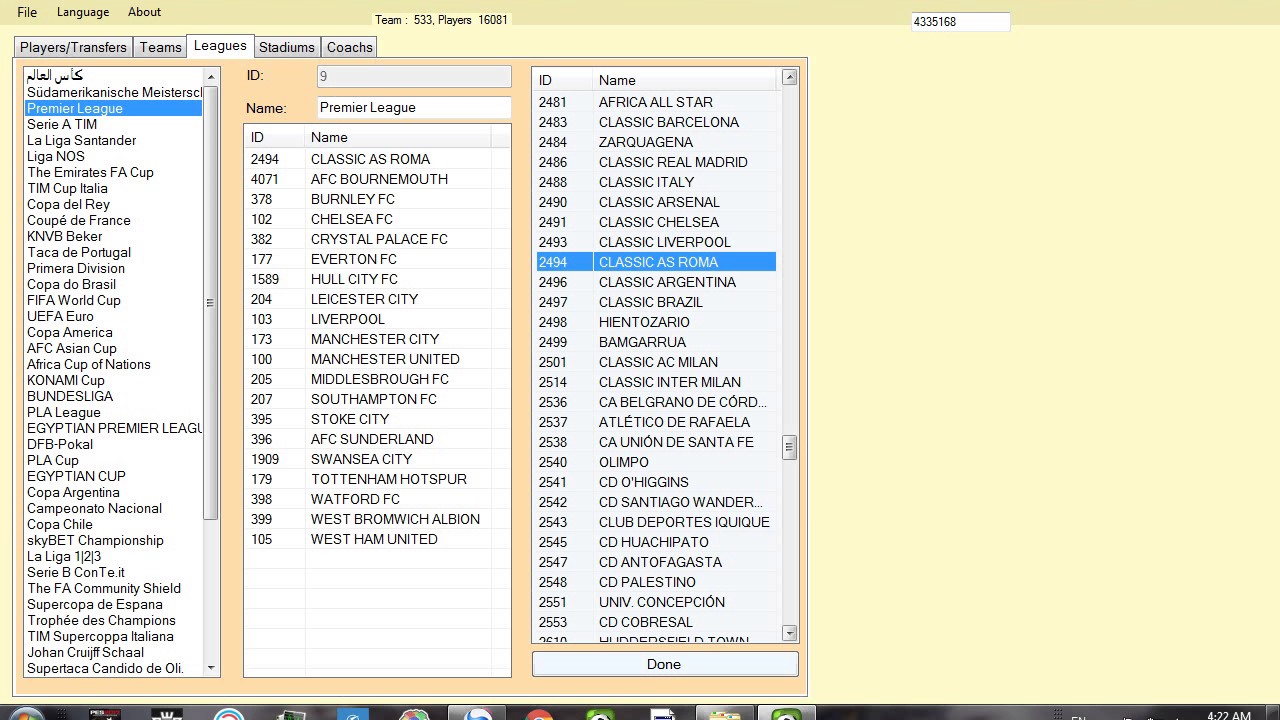The image size is (1280, 720).
Task: Switch to the Teams tab
Action: tap(160, 47)
